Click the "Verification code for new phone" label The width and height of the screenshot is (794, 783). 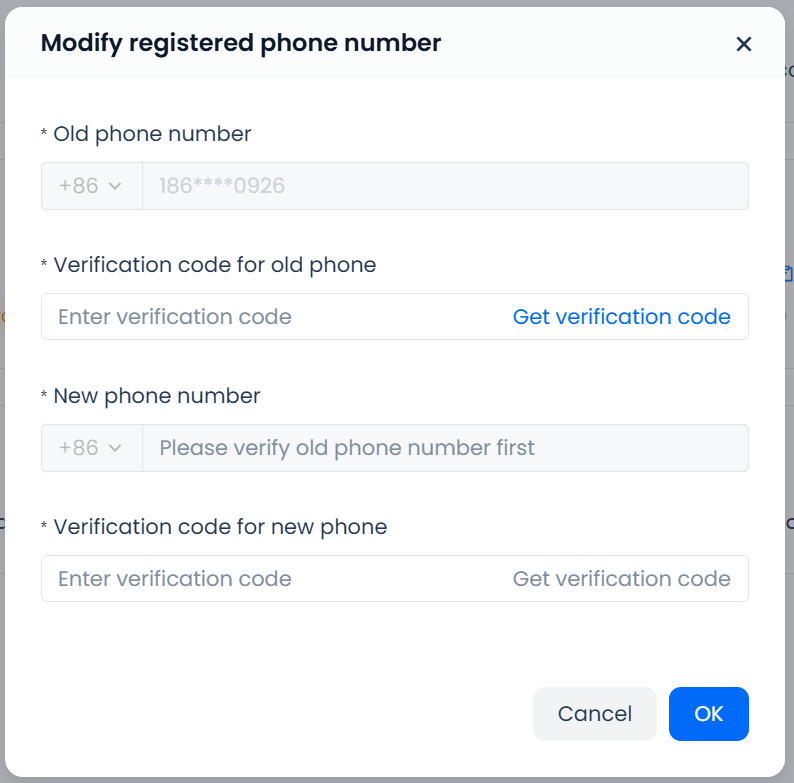220,527
